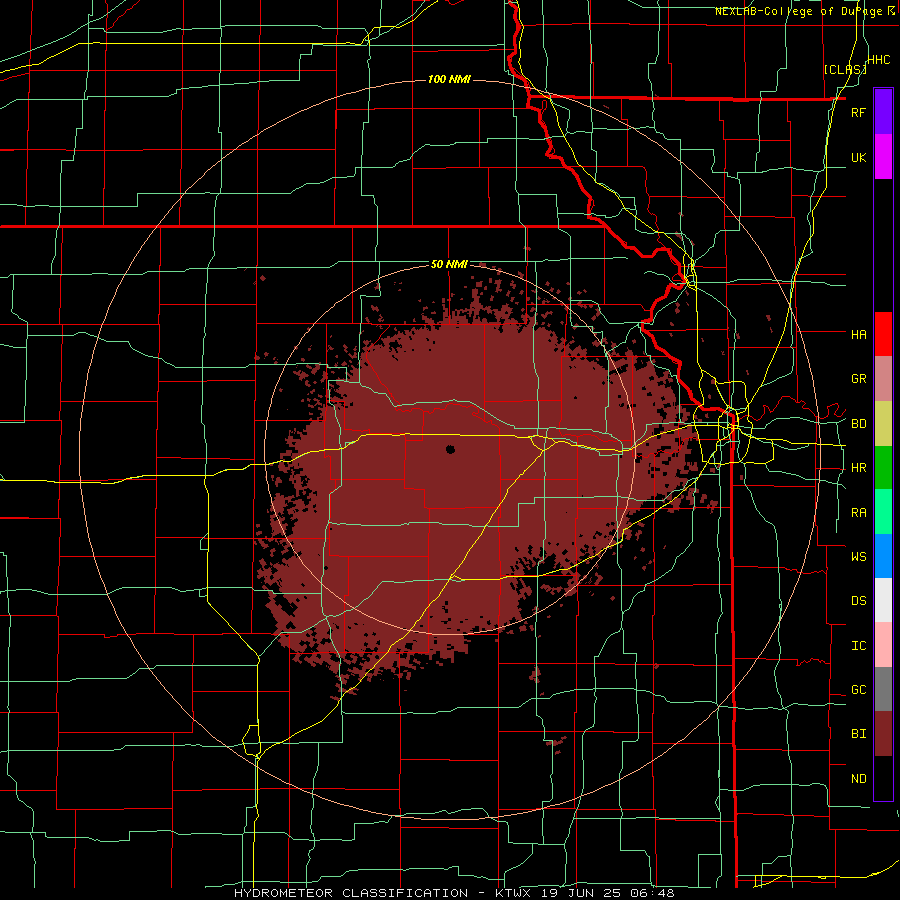This screenshot has height=900, width=900.
Task: Click the GC legend label
Action: point(858,690)
